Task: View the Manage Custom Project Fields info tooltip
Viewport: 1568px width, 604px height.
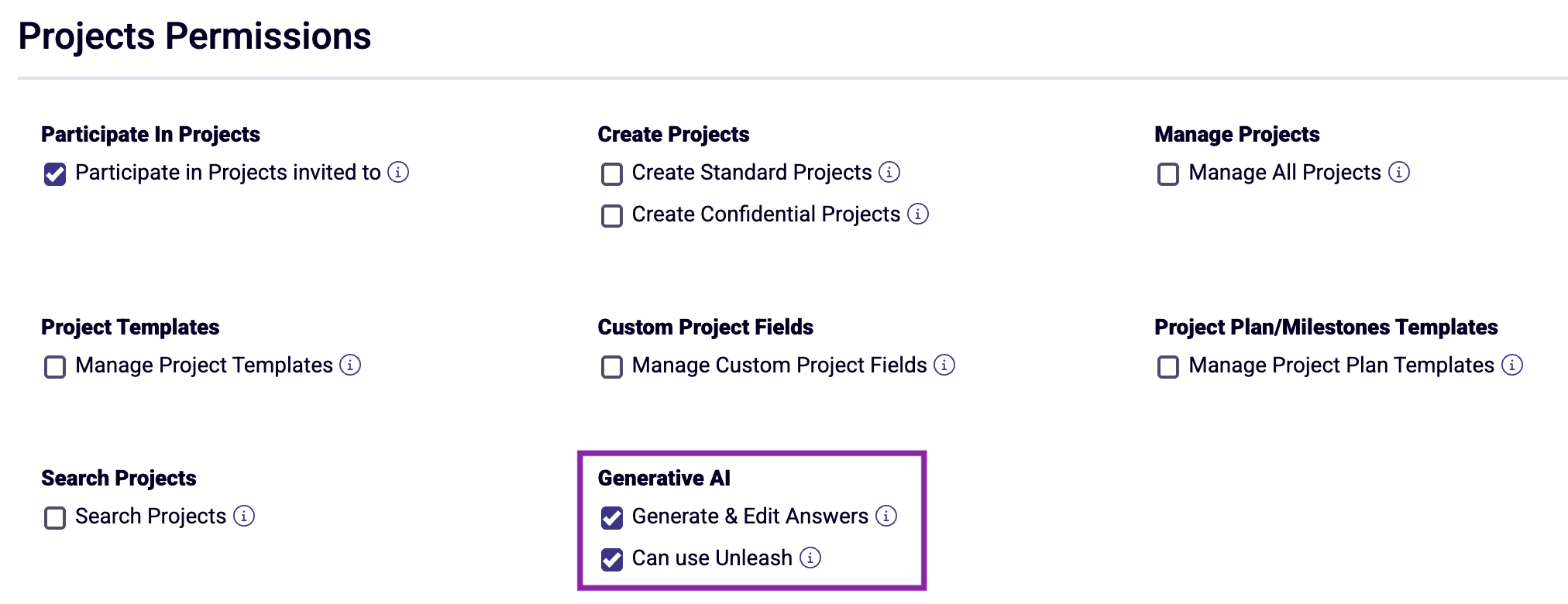Action: [944, 365]
